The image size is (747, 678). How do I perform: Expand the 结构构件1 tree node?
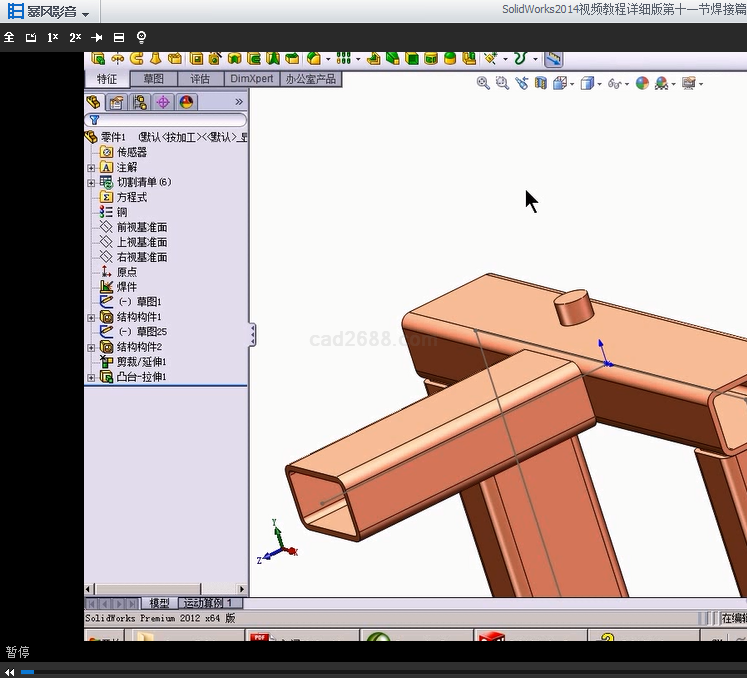coord(92,317)
